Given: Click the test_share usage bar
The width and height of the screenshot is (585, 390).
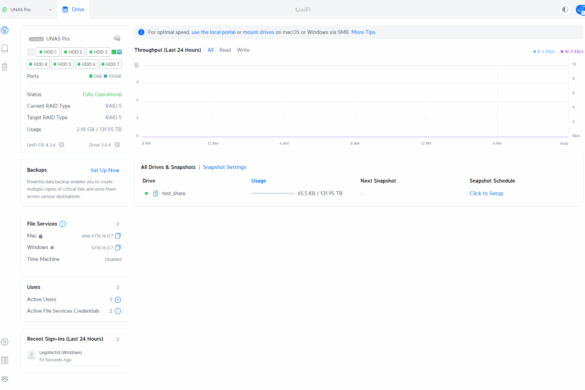Looking at the screenshot, I should [x=273, y=193].
